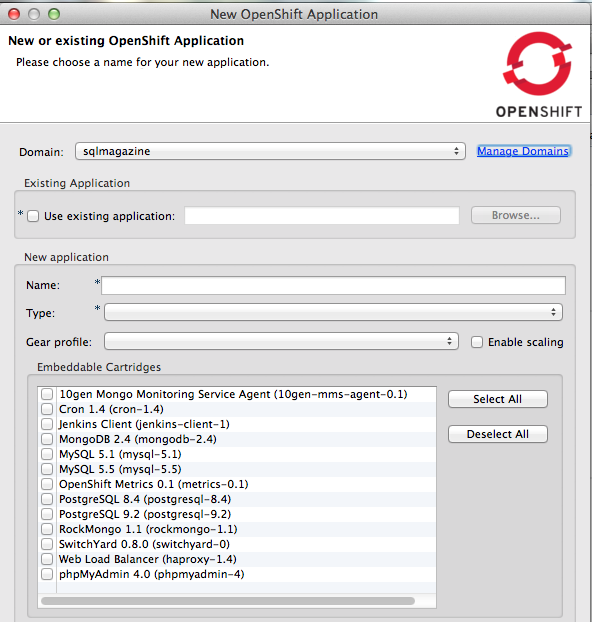Click the Deselect All button
This screenshot has width=592, height=622.
498,434
